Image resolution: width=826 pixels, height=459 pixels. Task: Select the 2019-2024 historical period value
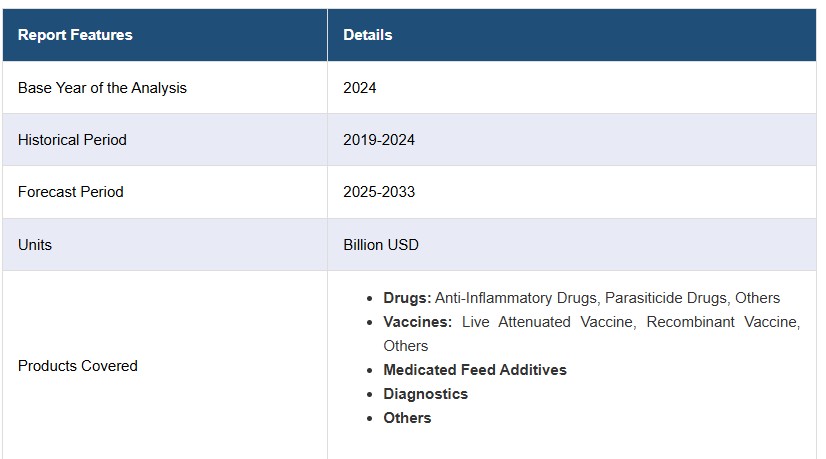(x=379, y=140)
